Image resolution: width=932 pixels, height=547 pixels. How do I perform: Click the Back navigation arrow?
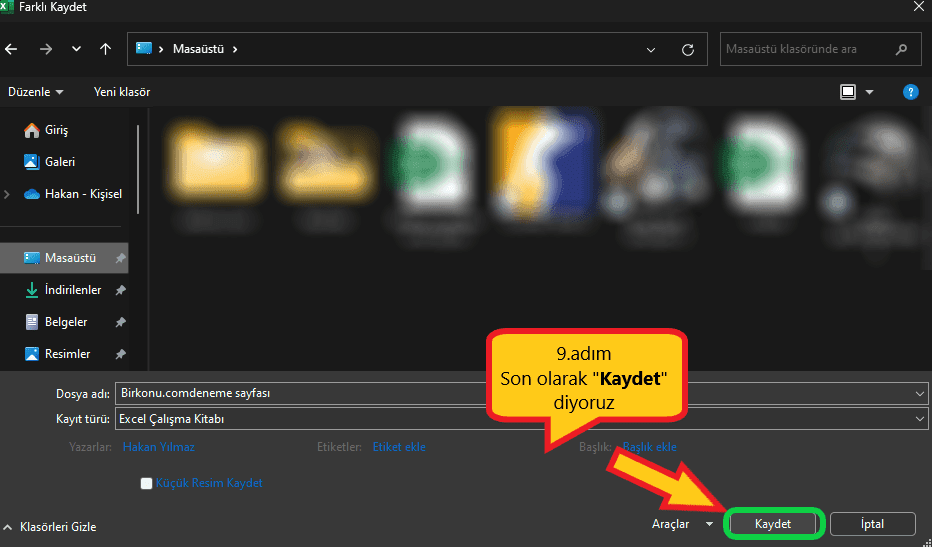coord(12,49)
